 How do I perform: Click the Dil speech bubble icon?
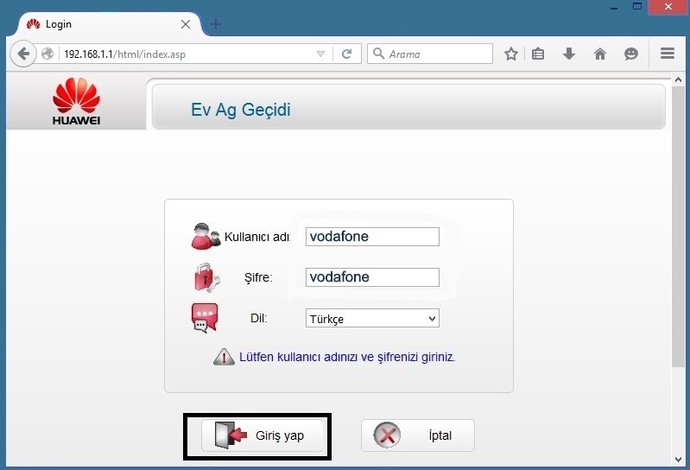point(205,318)
